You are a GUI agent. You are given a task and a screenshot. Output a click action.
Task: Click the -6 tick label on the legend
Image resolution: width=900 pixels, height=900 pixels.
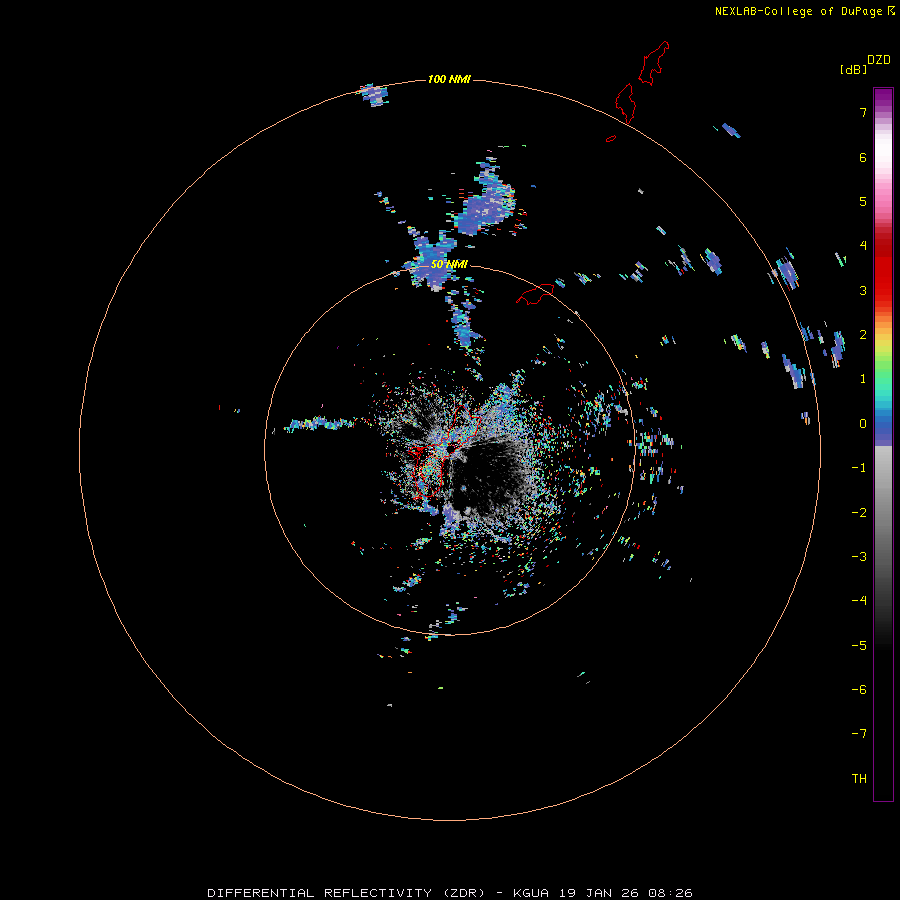859,690
